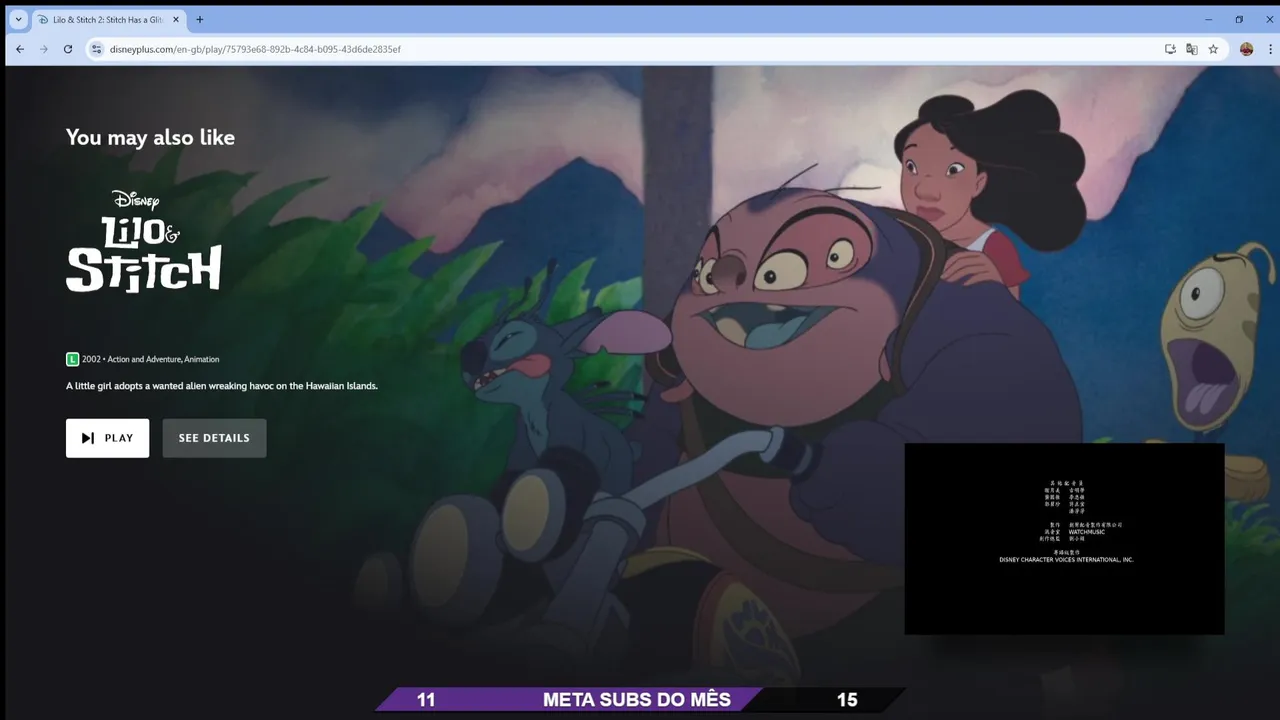The height and width of the screenshot is (720, 1280).
Task: Click the green L age rating badge
Action: 72,359
